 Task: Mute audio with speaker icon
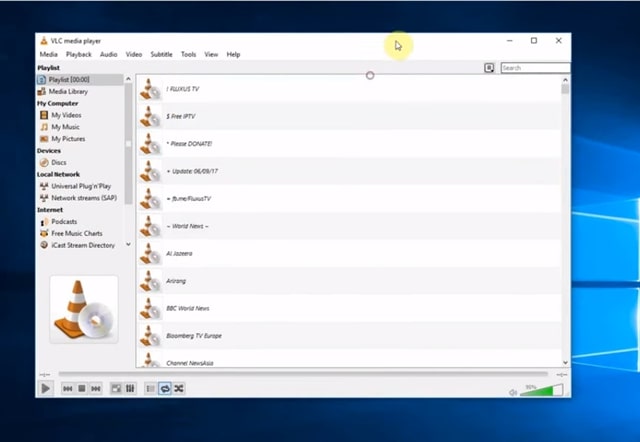[x=513, y=392]
